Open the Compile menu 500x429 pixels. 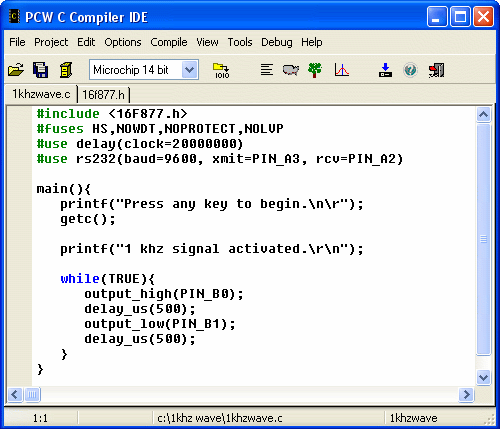[169, 42]
